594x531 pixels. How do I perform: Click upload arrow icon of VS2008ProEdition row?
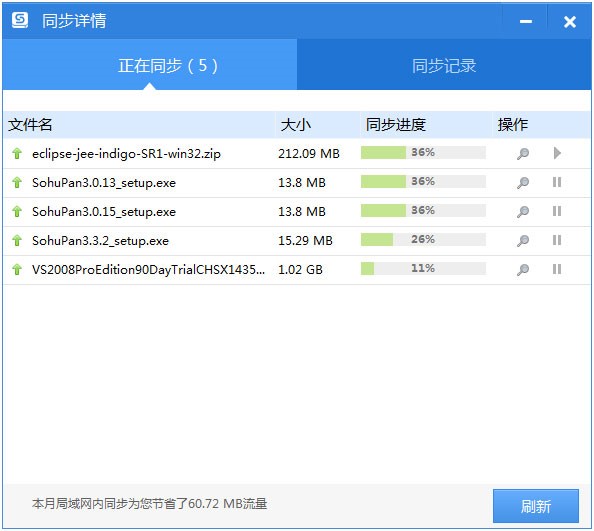pos(17,269)
